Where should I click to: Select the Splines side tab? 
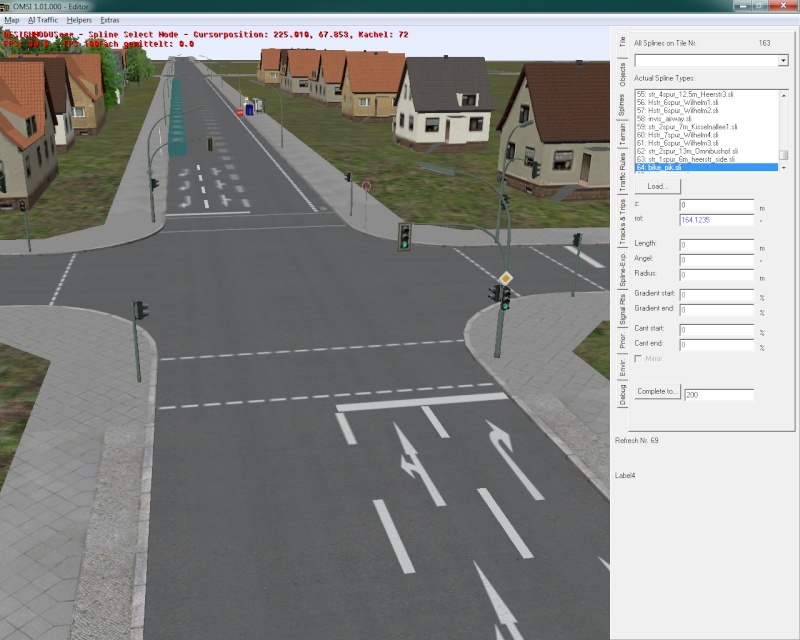(x=622, y=105)
